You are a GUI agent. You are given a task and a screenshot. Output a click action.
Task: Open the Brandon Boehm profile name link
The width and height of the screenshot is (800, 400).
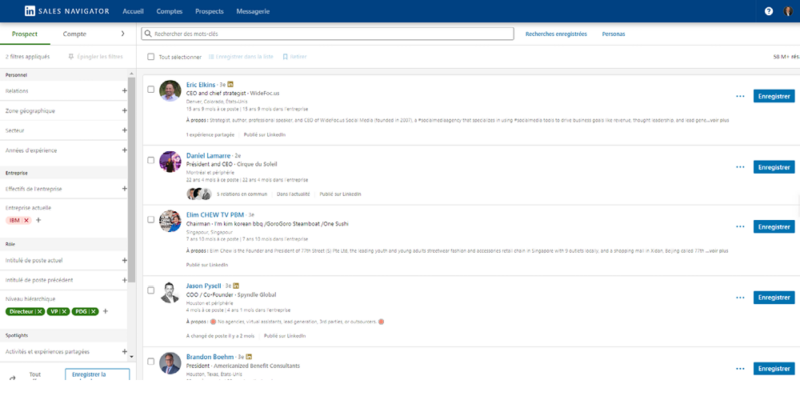(x=210, y=357)
